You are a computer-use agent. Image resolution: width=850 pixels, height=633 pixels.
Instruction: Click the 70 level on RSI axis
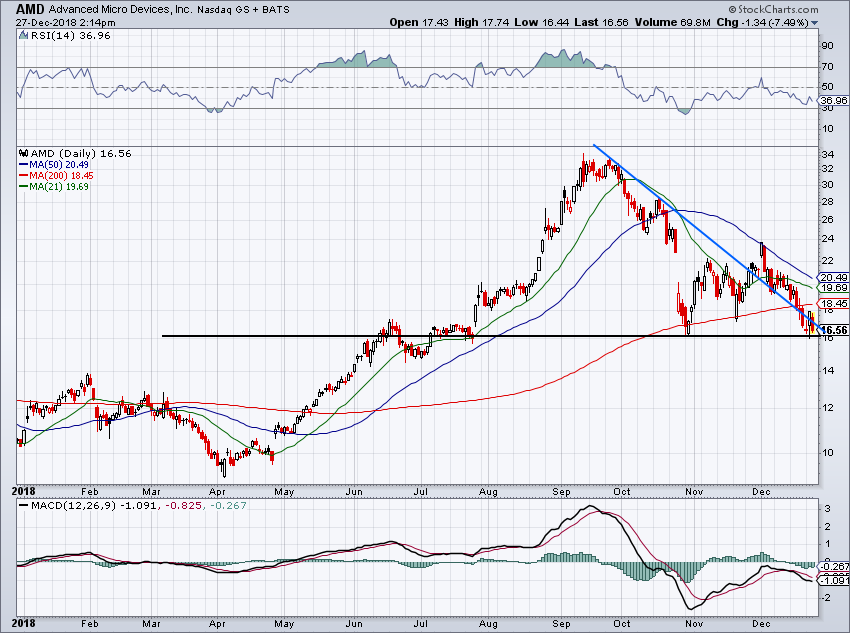827,67
